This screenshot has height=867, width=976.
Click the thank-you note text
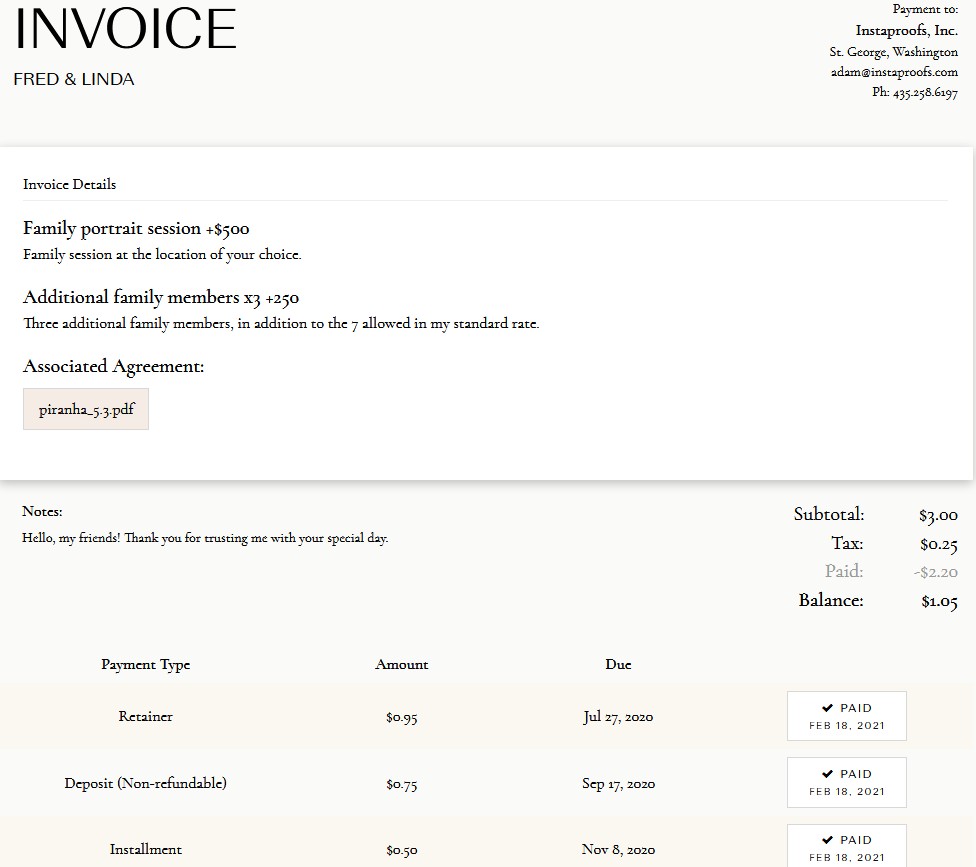pos(205,538)
